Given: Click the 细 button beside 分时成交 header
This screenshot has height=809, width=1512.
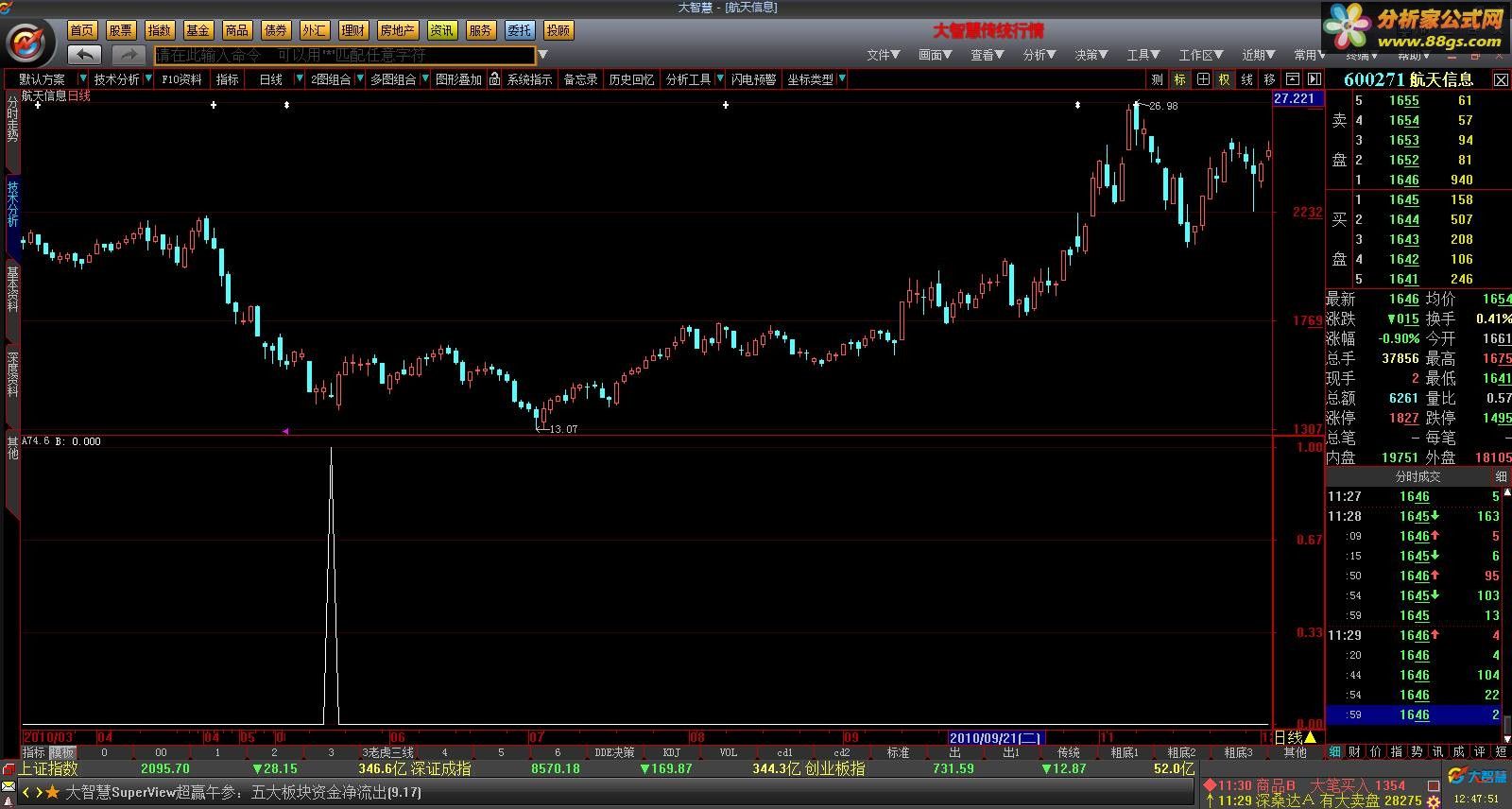Looking at the screenshot, I should pos(1501,476).
